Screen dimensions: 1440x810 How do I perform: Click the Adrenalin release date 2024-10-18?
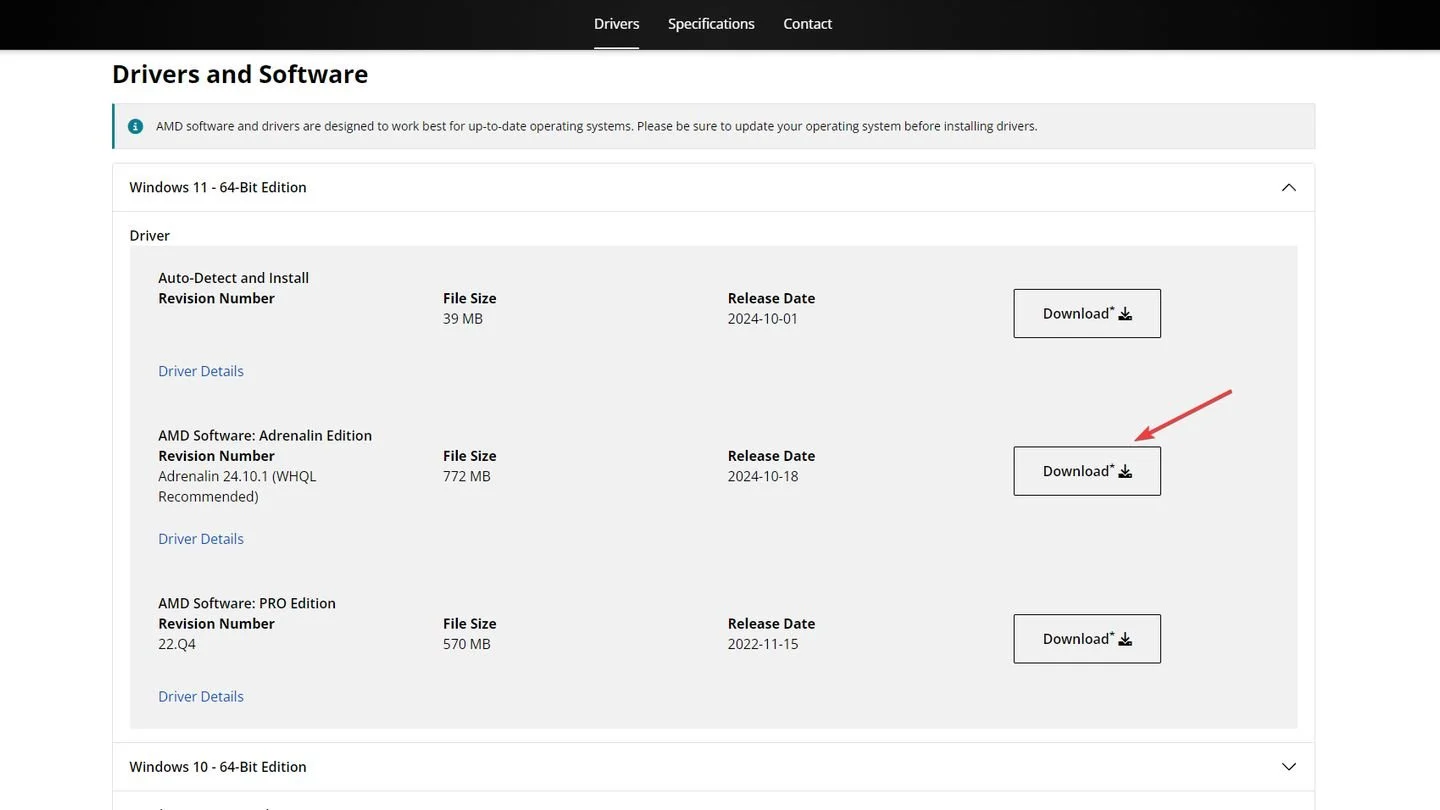click(763, 477)
